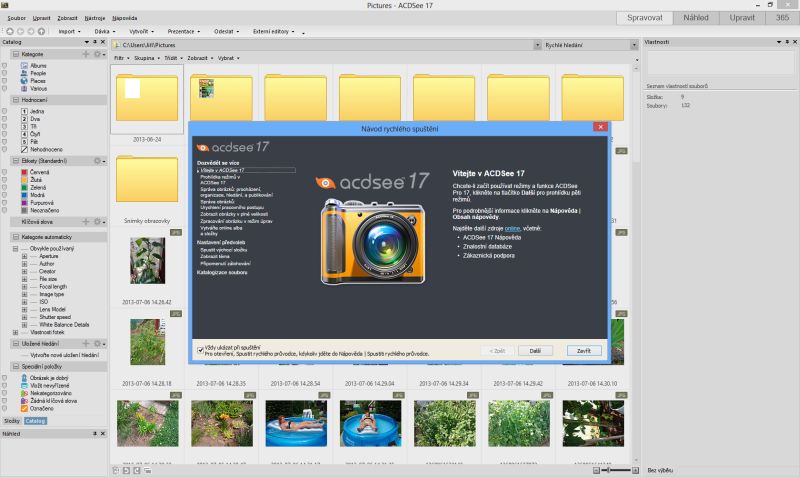Click rotate-right icon in bottom toolbar
The image size is (800, 478).
137,470
